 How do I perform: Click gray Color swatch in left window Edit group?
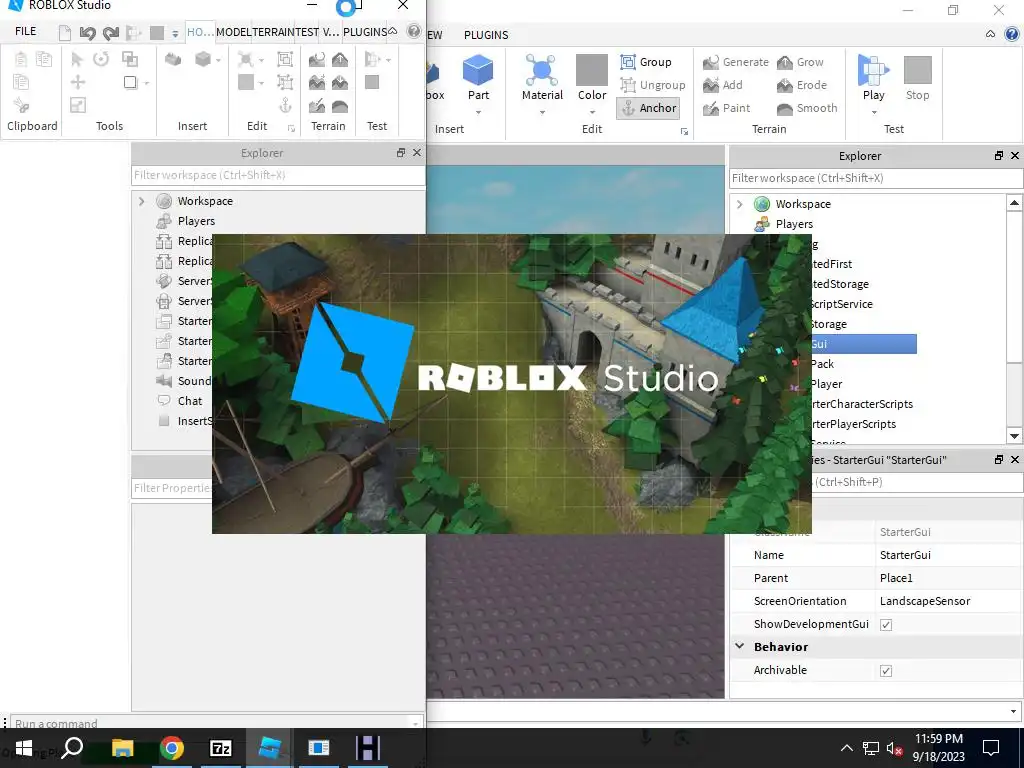(x=246, y=82)
